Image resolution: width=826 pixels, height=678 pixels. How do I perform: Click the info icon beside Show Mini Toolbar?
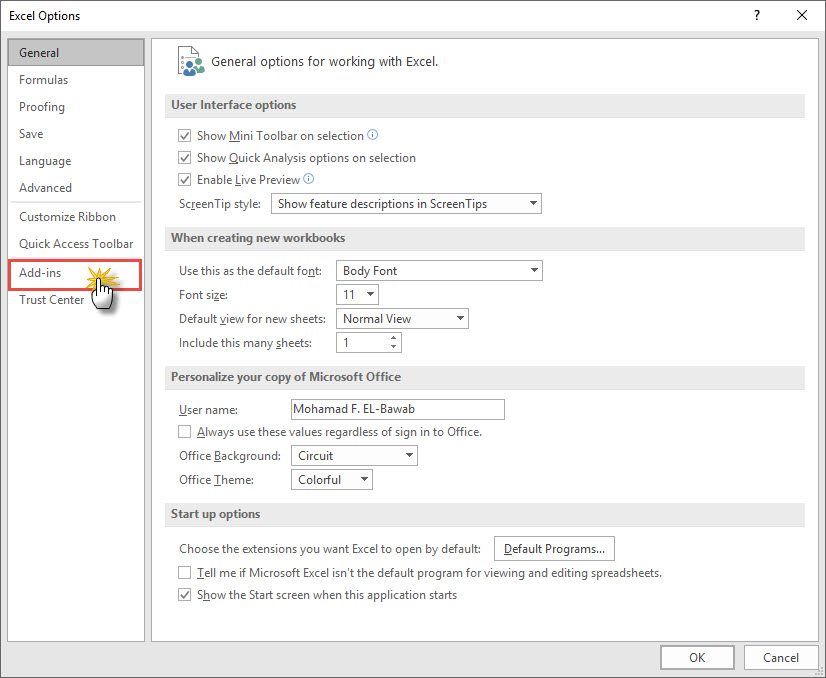(x=373, y=135)
